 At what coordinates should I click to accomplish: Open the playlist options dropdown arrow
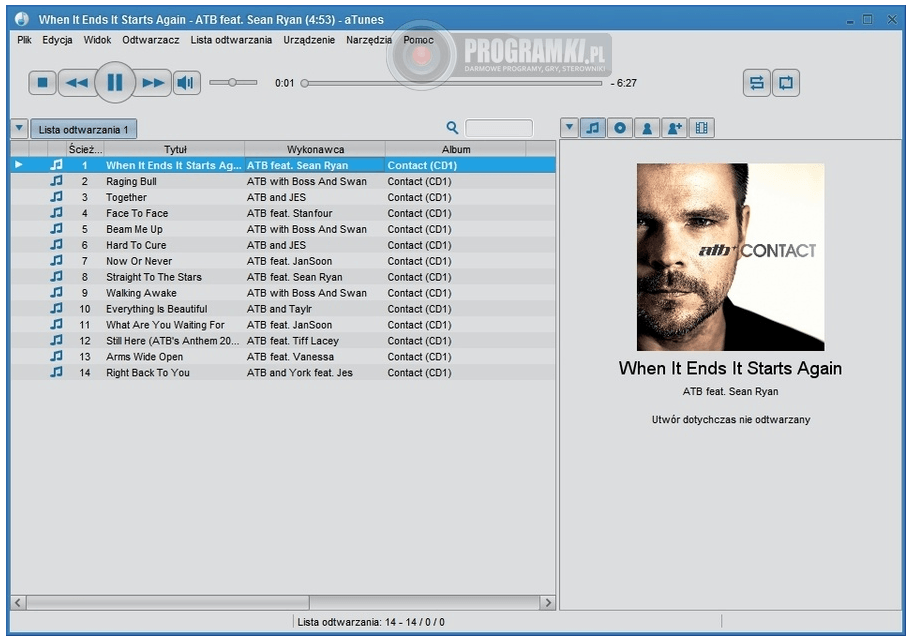pyautogui.click(x=19, y=128)
